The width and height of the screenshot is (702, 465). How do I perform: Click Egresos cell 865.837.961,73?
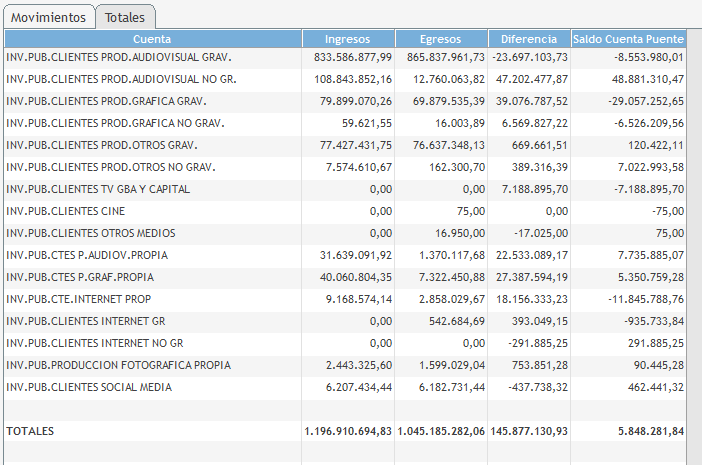pyautogui.click(x=441, y=57)
